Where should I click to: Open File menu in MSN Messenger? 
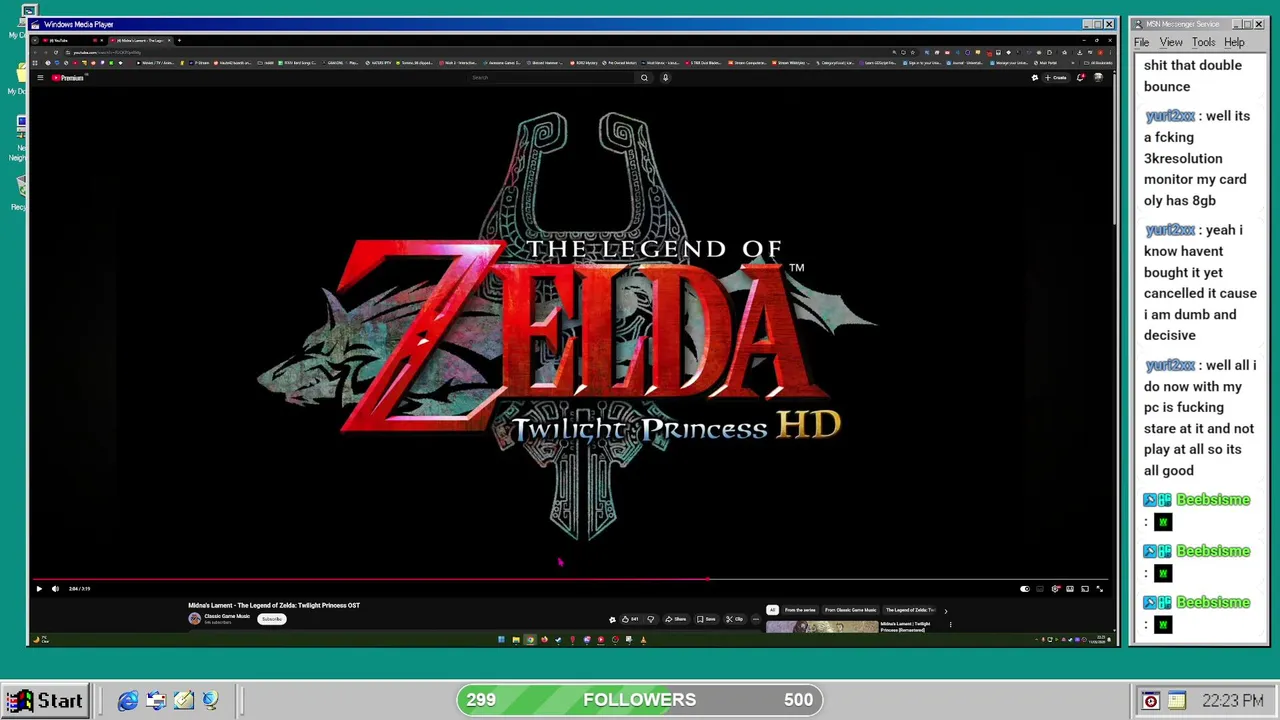[x=1141, y=43]
